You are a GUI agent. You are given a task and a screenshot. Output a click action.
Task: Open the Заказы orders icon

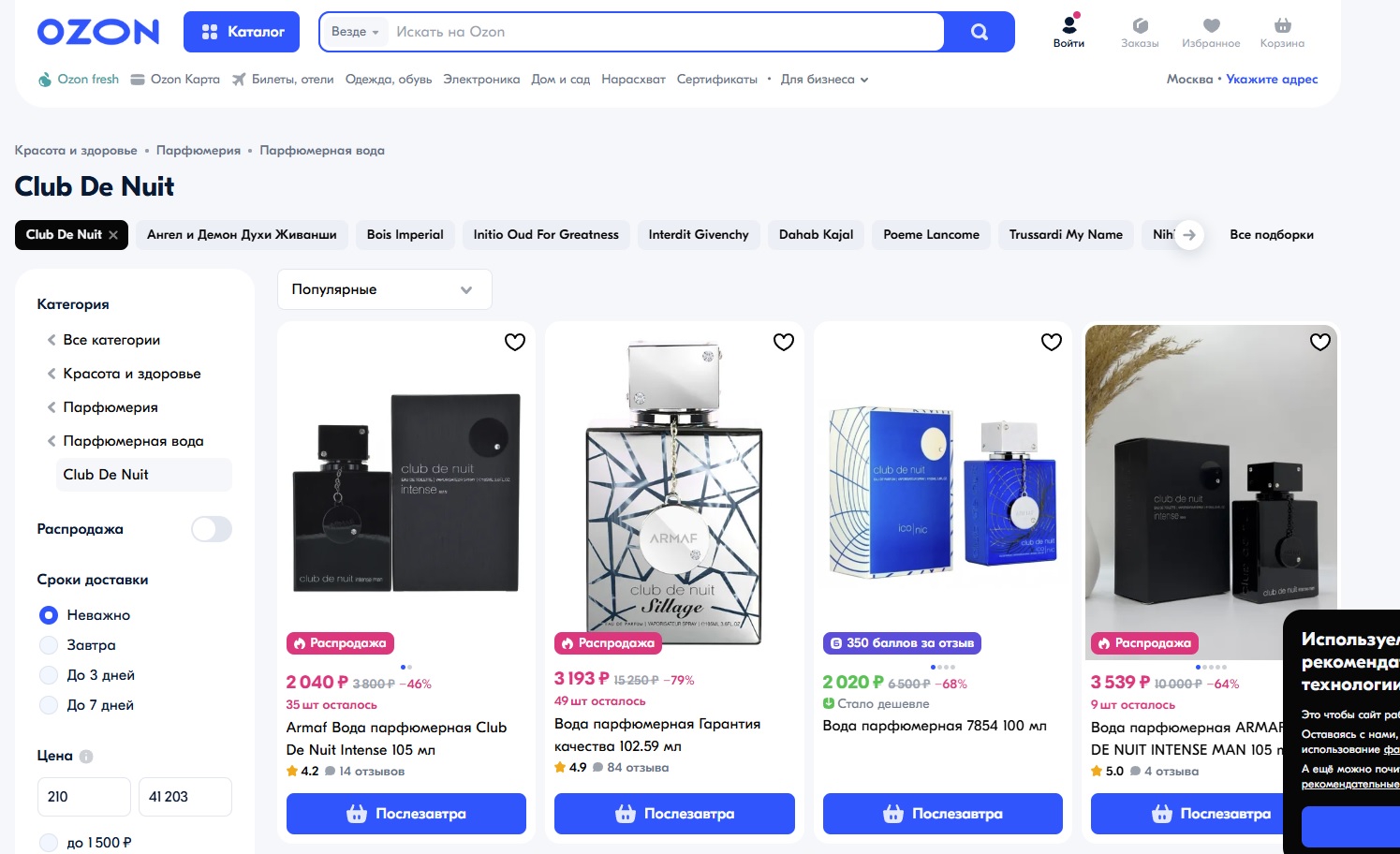[1140, 27]
